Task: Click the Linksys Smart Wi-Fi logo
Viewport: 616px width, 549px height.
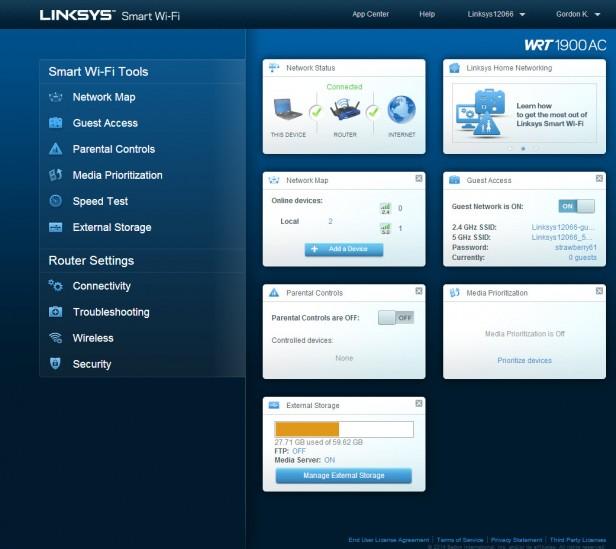Action: [x=110, y=15]
